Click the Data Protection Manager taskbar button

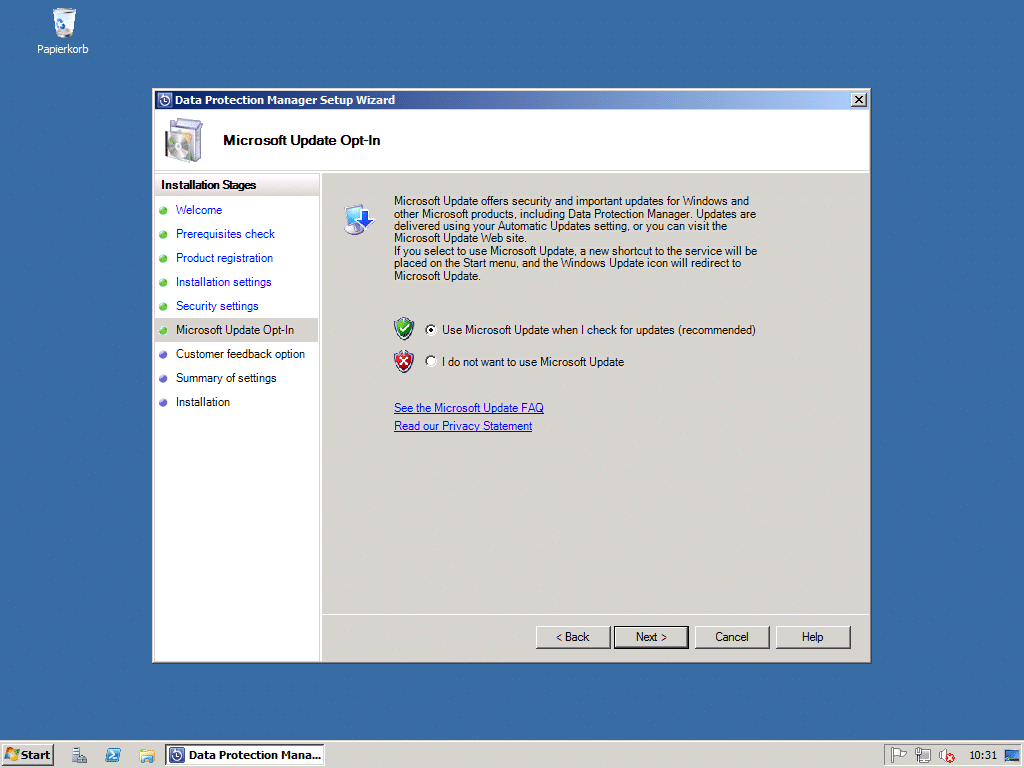[x=245, y=755]
